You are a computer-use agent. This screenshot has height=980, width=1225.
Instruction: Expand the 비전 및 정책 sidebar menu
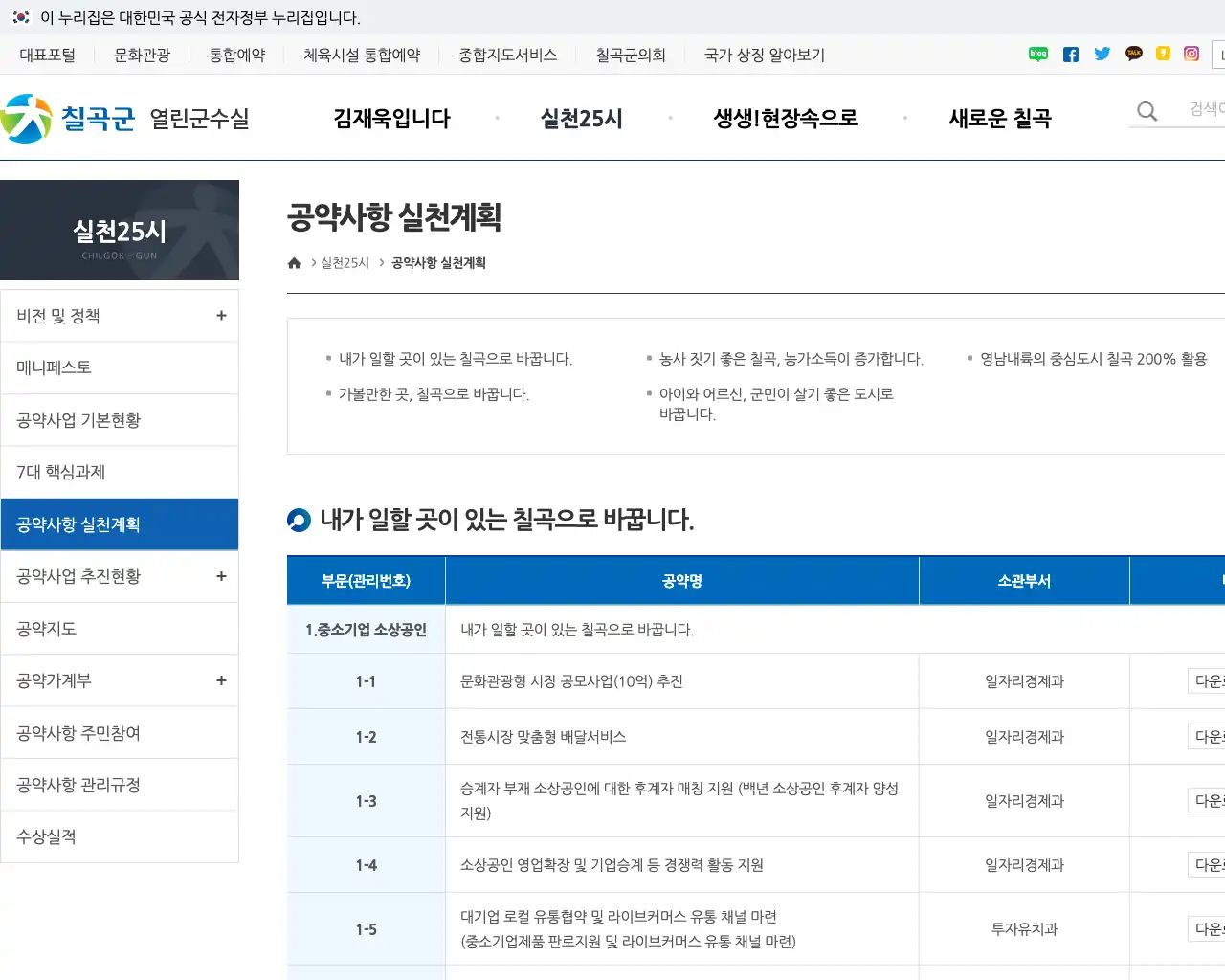coord(221,315)
